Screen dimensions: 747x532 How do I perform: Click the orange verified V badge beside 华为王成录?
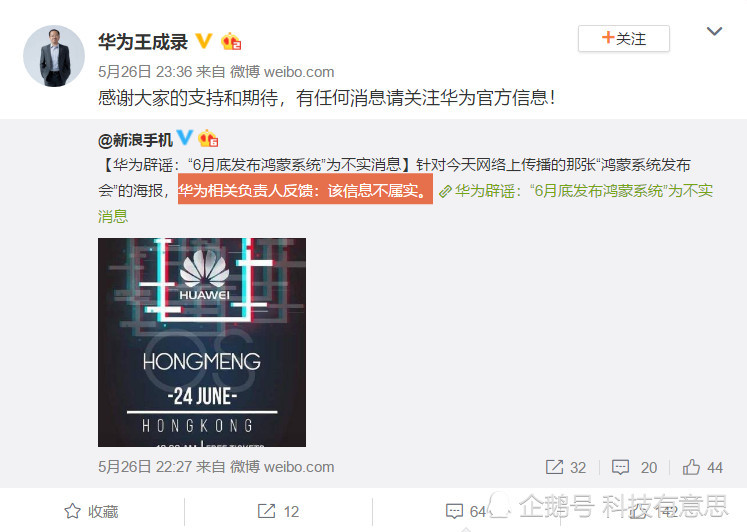(204, 41)
